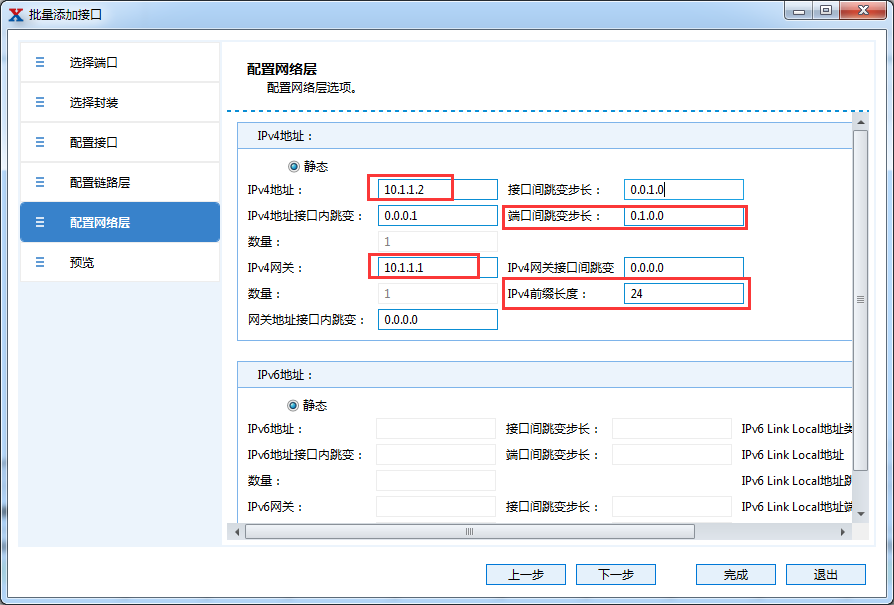Click the list icon beside 选择封装
This screenshot has height=605, width=894.
(40, 102)
